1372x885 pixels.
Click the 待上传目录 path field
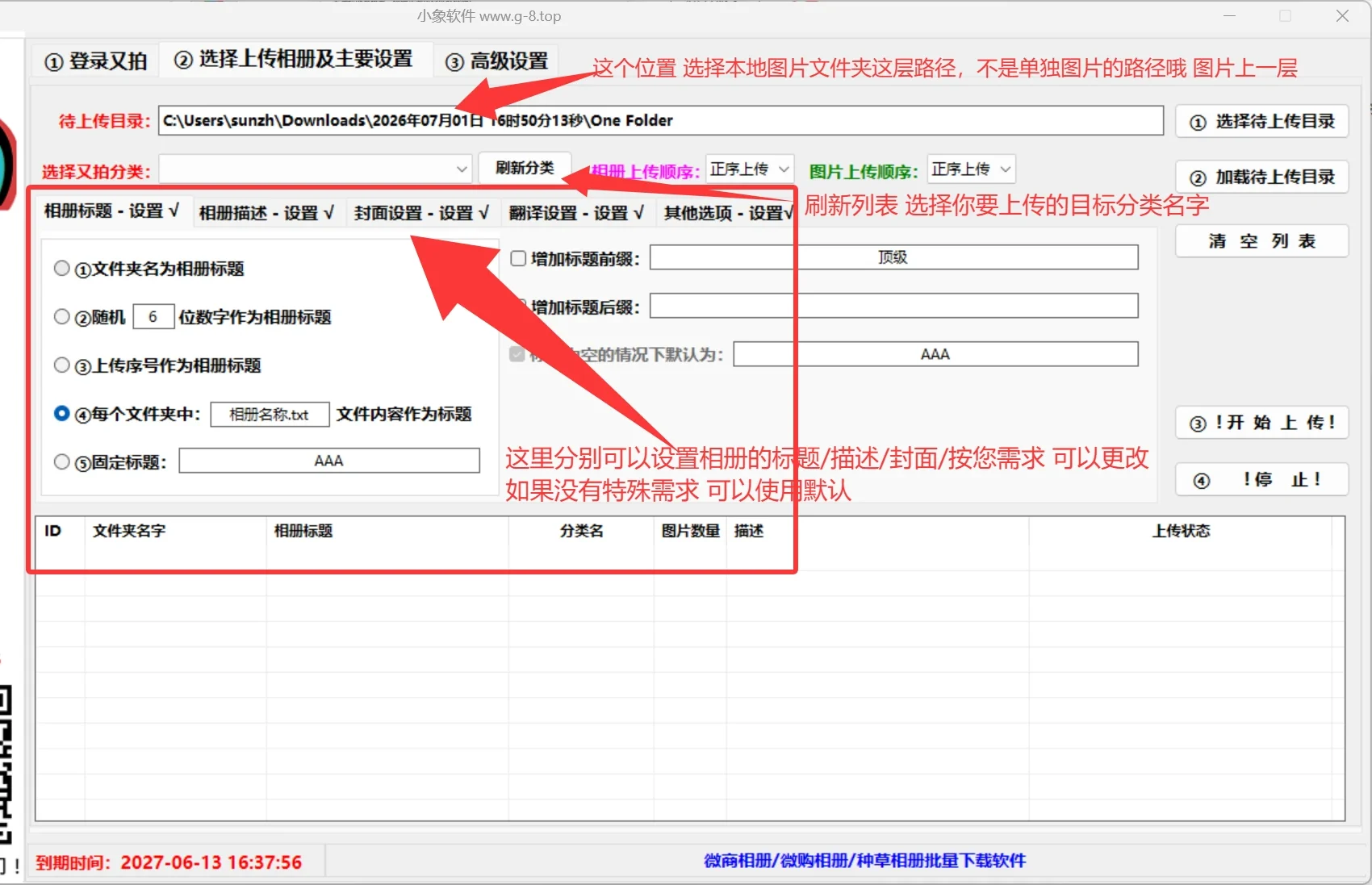[660, 121]
